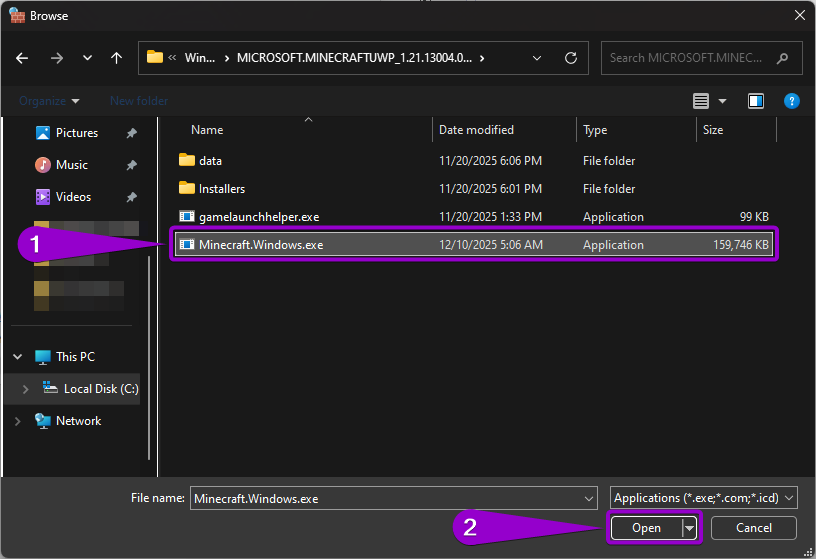The image size is (816, 559).
Task: Expand the Network tree node
Action: (x=18, y=421)
